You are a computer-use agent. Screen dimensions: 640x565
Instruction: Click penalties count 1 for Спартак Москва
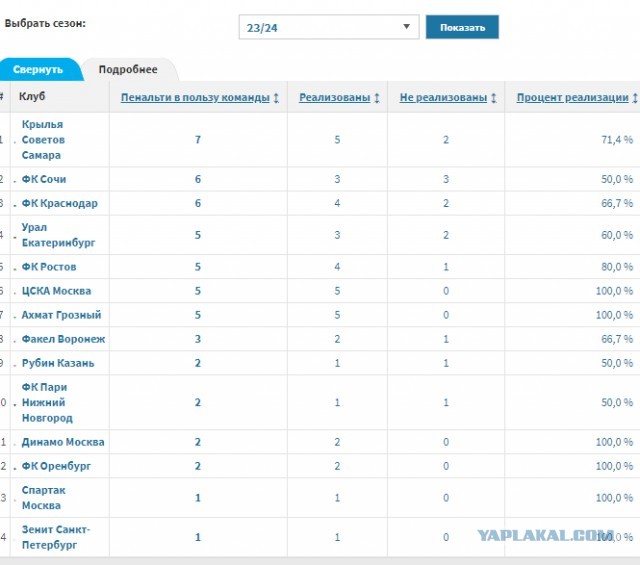tap(198, 498)
